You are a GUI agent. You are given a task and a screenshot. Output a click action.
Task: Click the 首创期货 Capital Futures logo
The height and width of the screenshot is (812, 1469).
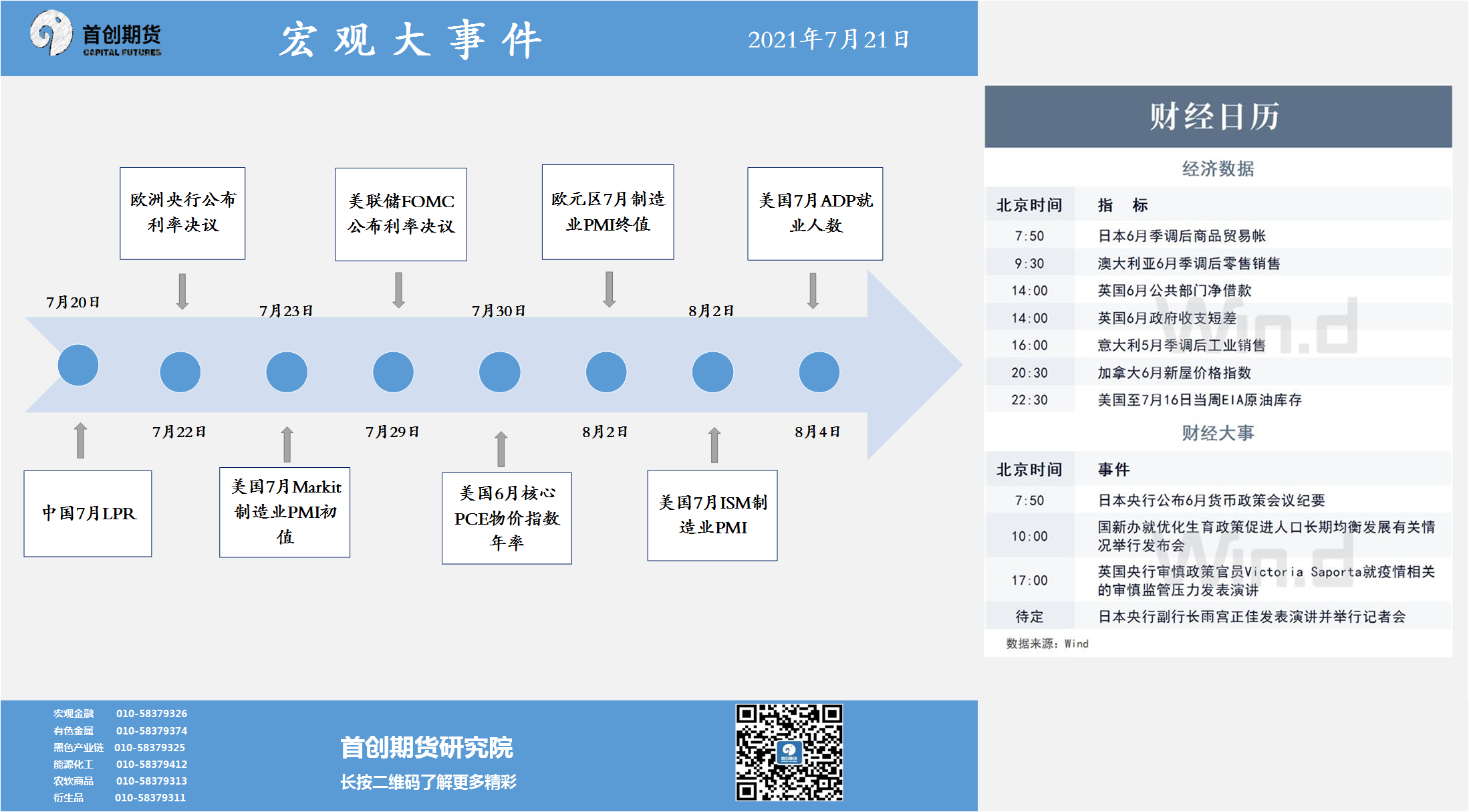pos(96,34)
